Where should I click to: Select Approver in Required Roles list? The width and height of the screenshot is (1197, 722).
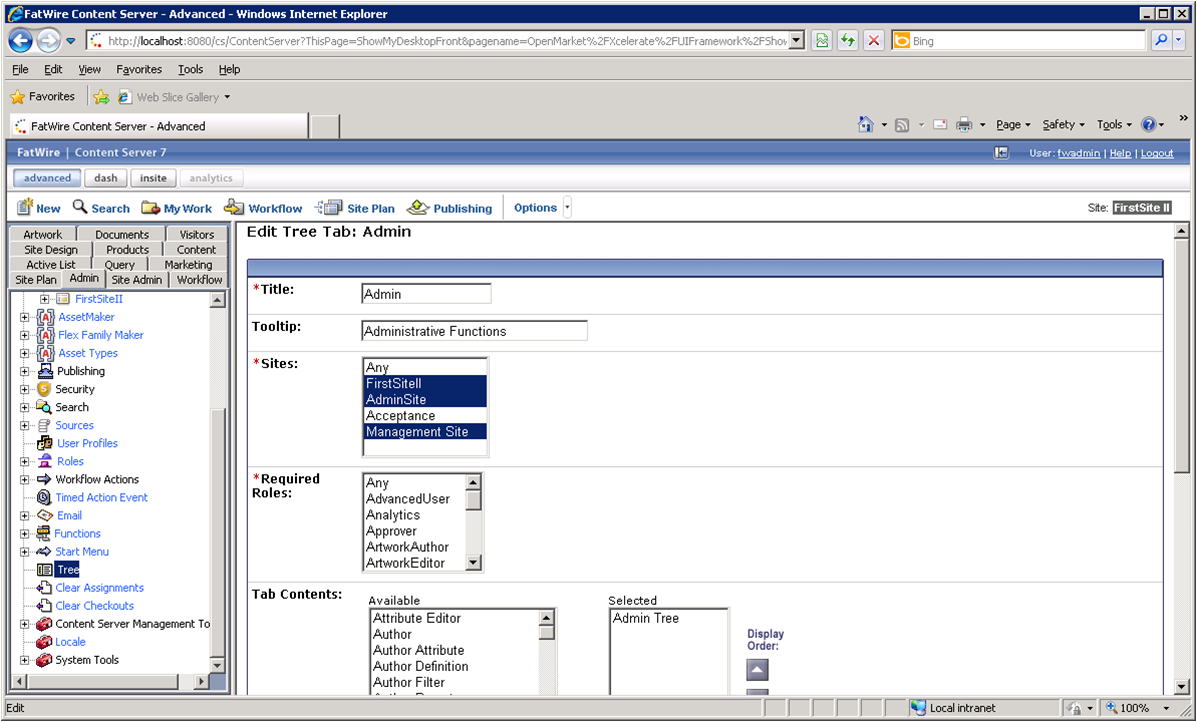point(415,531)
